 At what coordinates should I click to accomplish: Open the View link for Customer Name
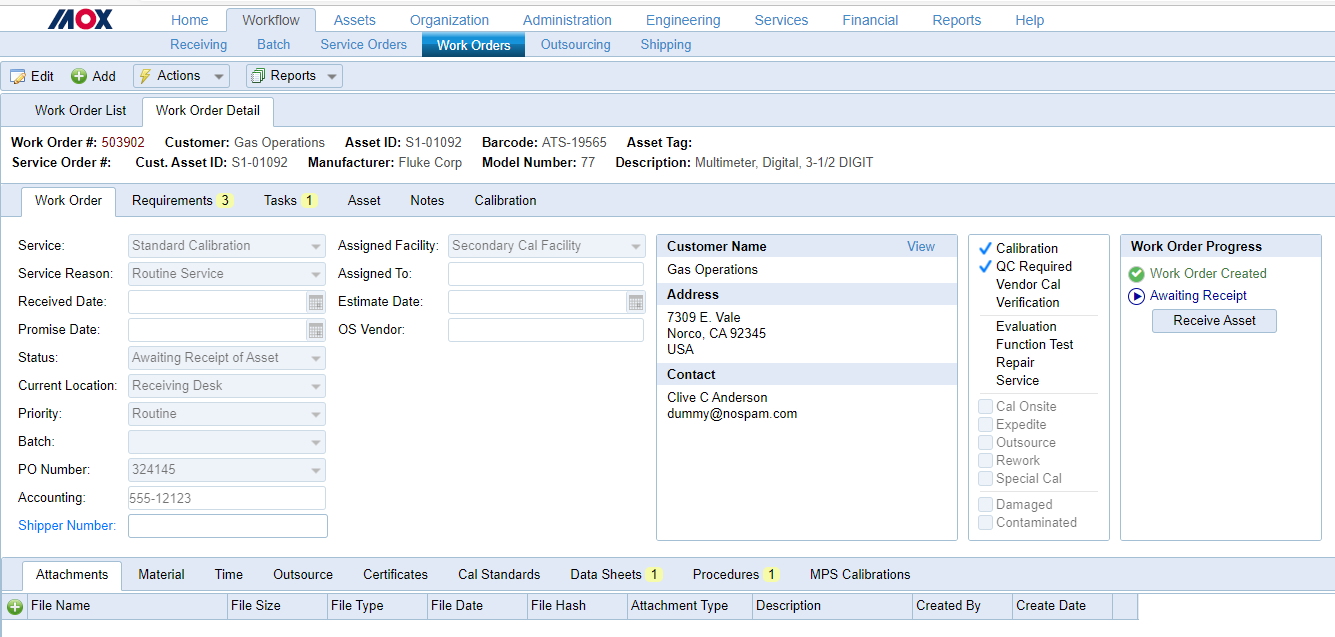920,245
